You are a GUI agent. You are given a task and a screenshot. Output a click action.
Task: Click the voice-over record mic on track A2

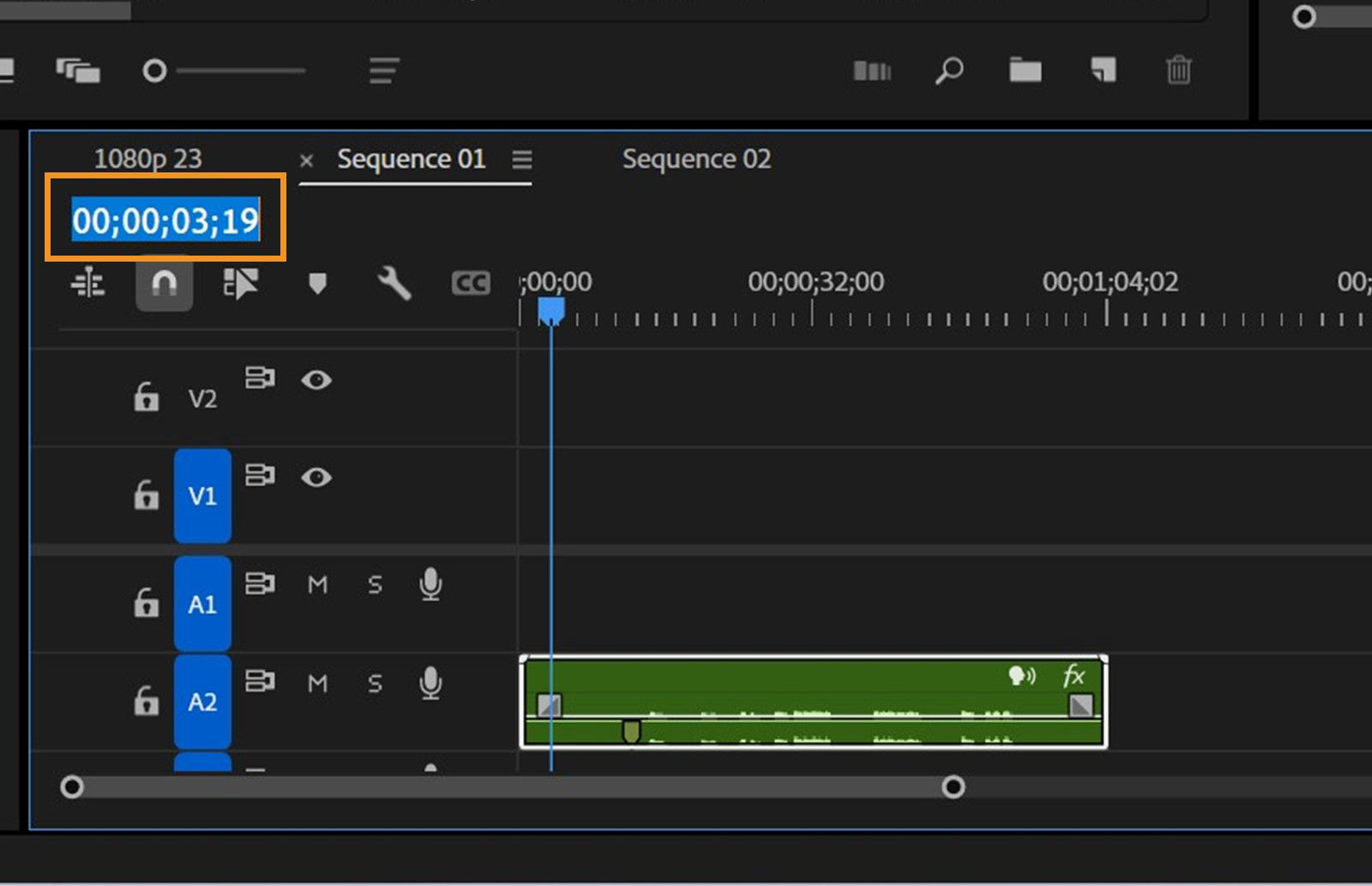pos(430,684)
